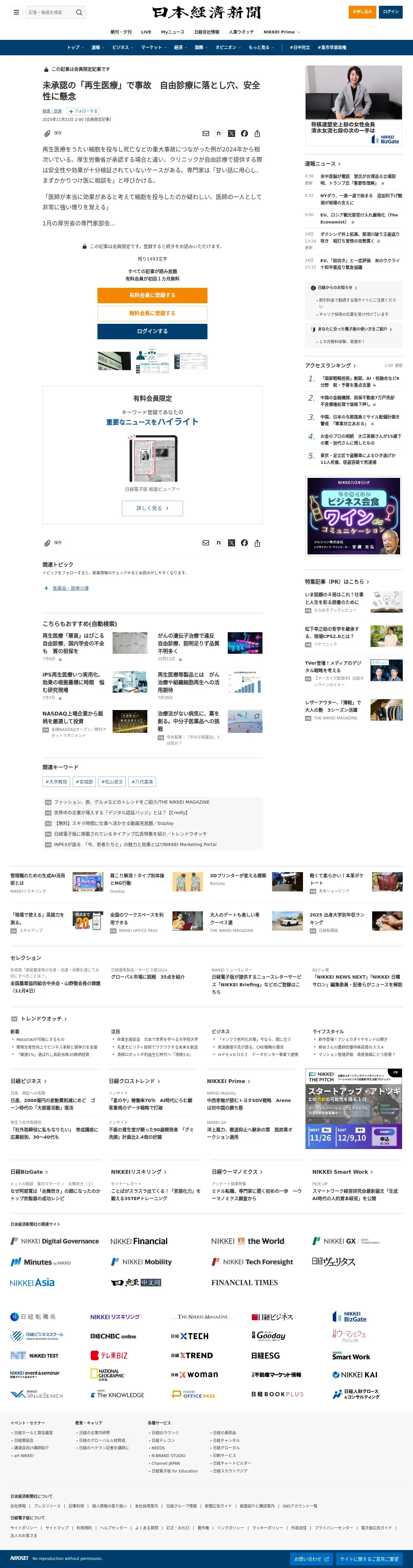
Task: Share to note using the icon under the article date
Action: tap(219, 133)
